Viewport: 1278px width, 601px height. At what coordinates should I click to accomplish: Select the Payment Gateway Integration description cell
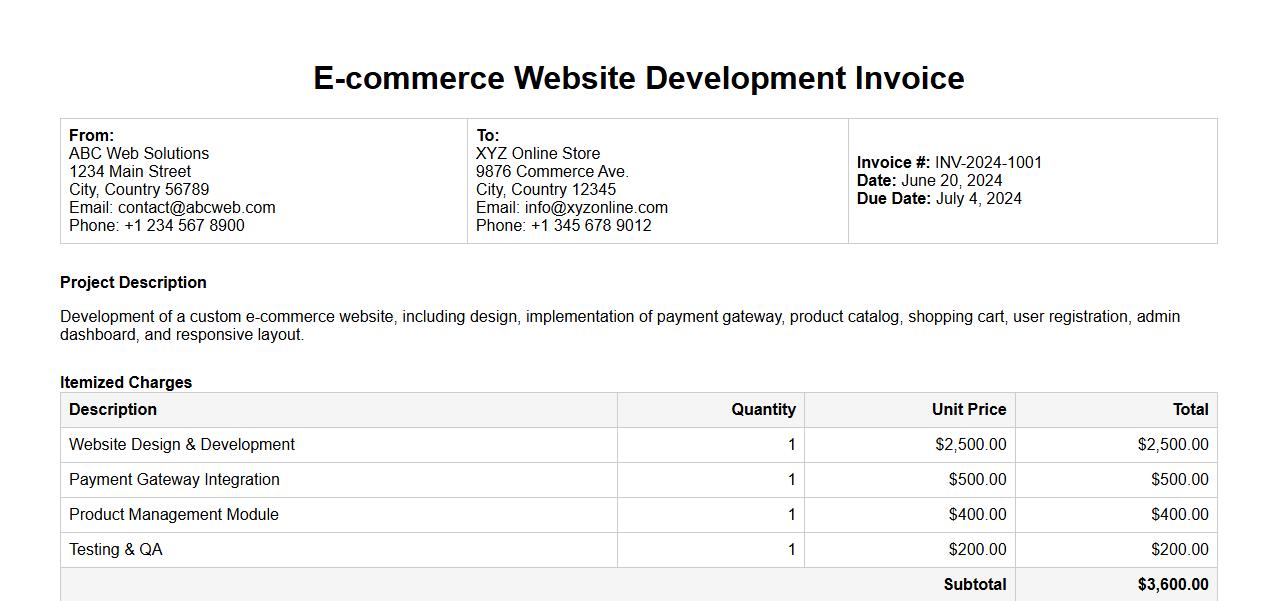pyautogui.click(x=174, y=480)
